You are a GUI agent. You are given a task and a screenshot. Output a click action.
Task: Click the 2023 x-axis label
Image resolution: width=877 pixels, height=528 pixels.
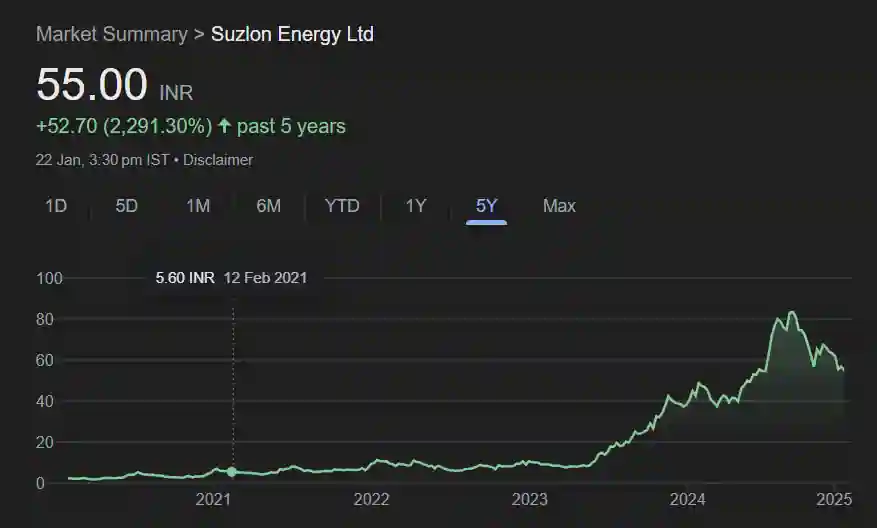(530, 499)
